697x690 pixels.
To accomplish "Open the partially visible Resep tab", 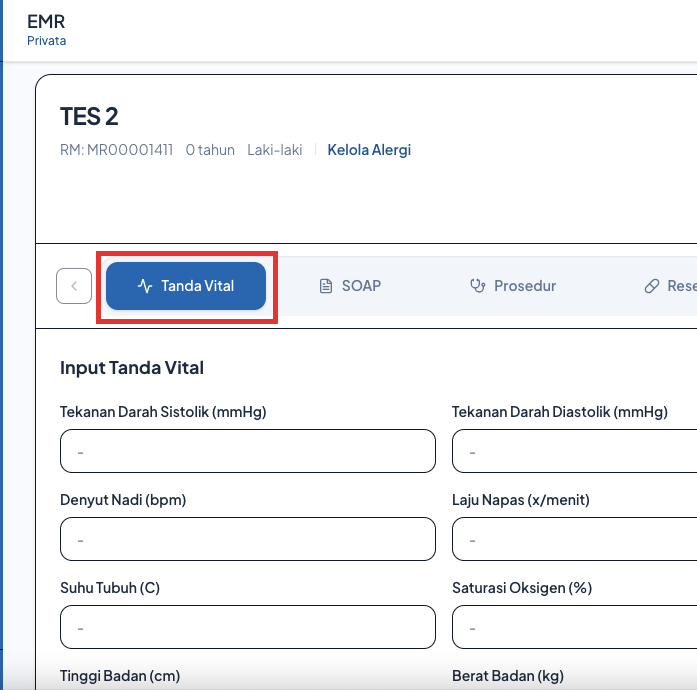I will tap(670, 286).
